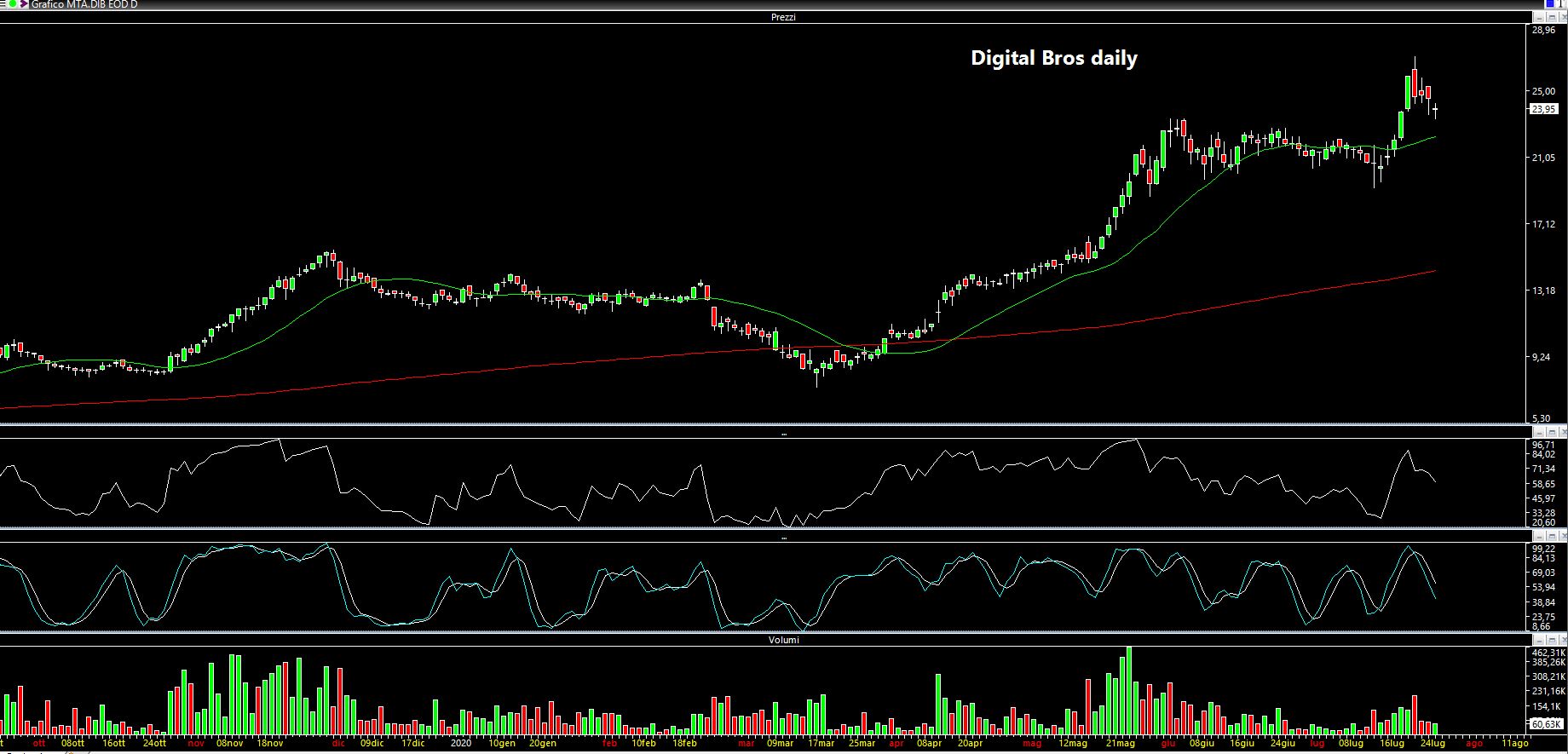Click the 96,71 indicator scale value
Viewport: 1568px width, 754px height.
(x=1543, y=445)
